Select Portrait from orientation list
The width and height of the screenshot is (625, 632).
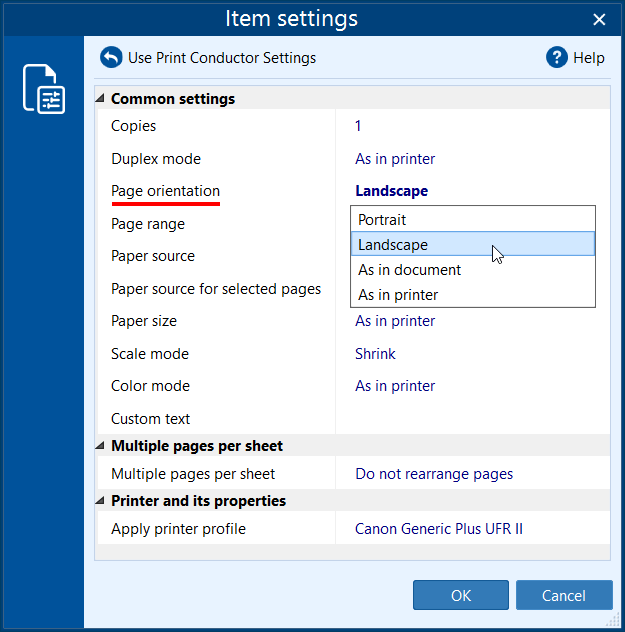pyautogui.click(x=473, y=220)
